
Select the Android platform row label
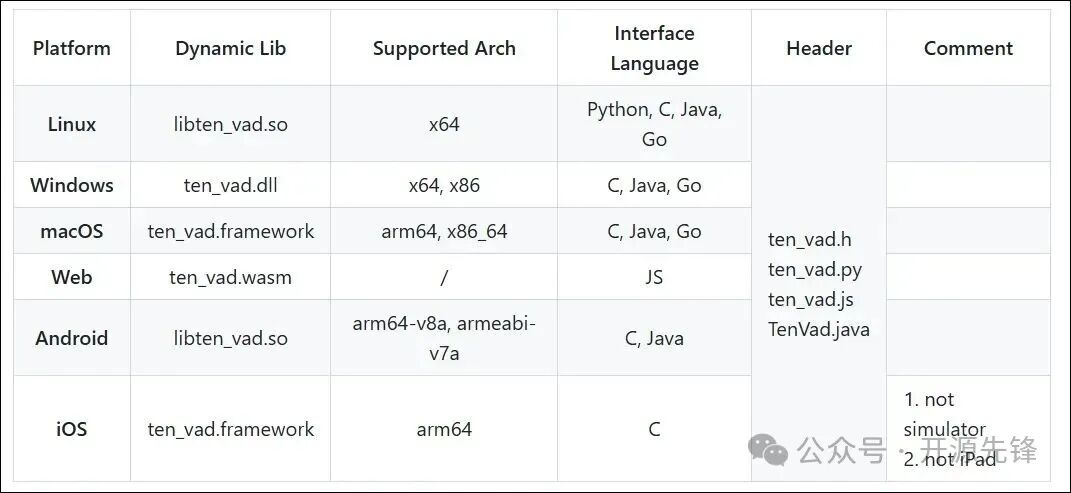(x=72, y=338)
